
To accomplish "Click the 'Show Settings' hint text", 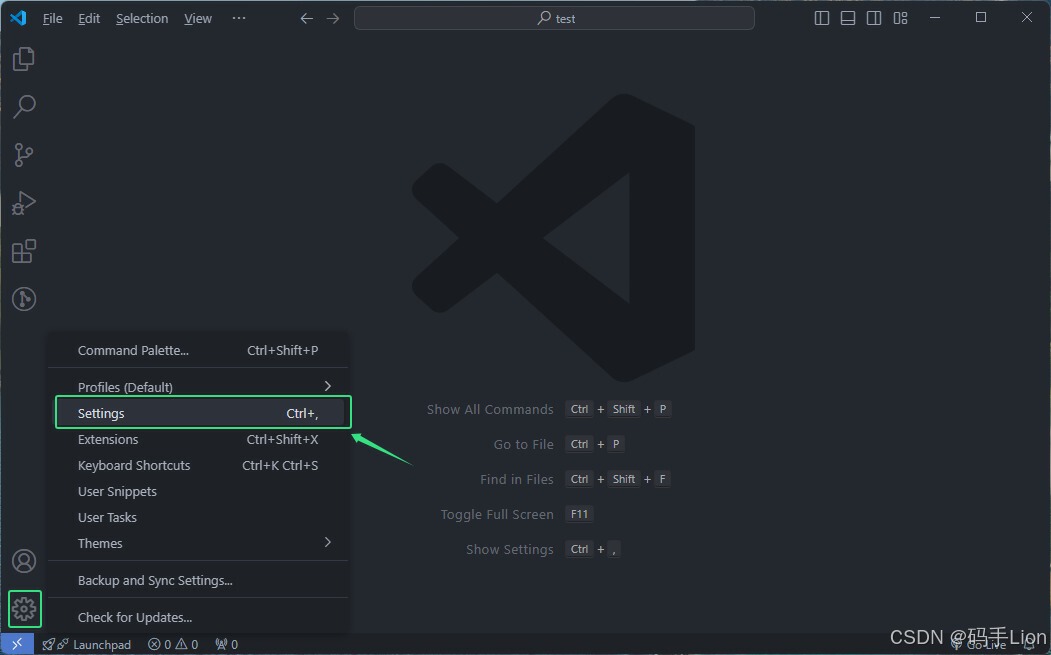I will (509, 550).
